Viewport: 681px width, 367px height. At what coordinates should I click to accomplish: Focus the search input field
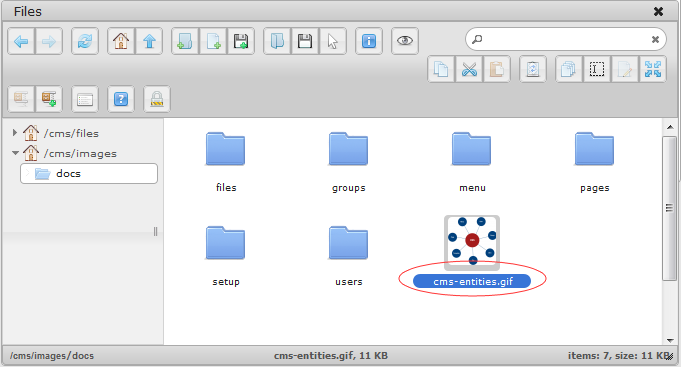(x=566, y=40)
